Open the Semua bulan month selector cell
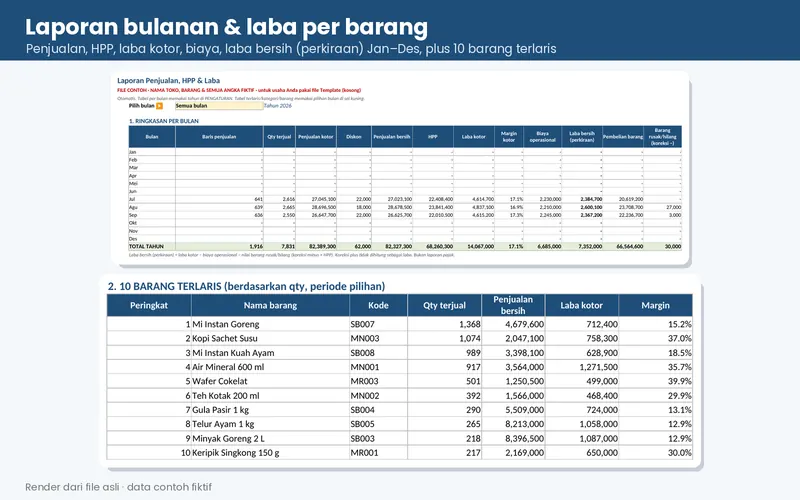This screenshot has height=500, width=800. (219, 106)
